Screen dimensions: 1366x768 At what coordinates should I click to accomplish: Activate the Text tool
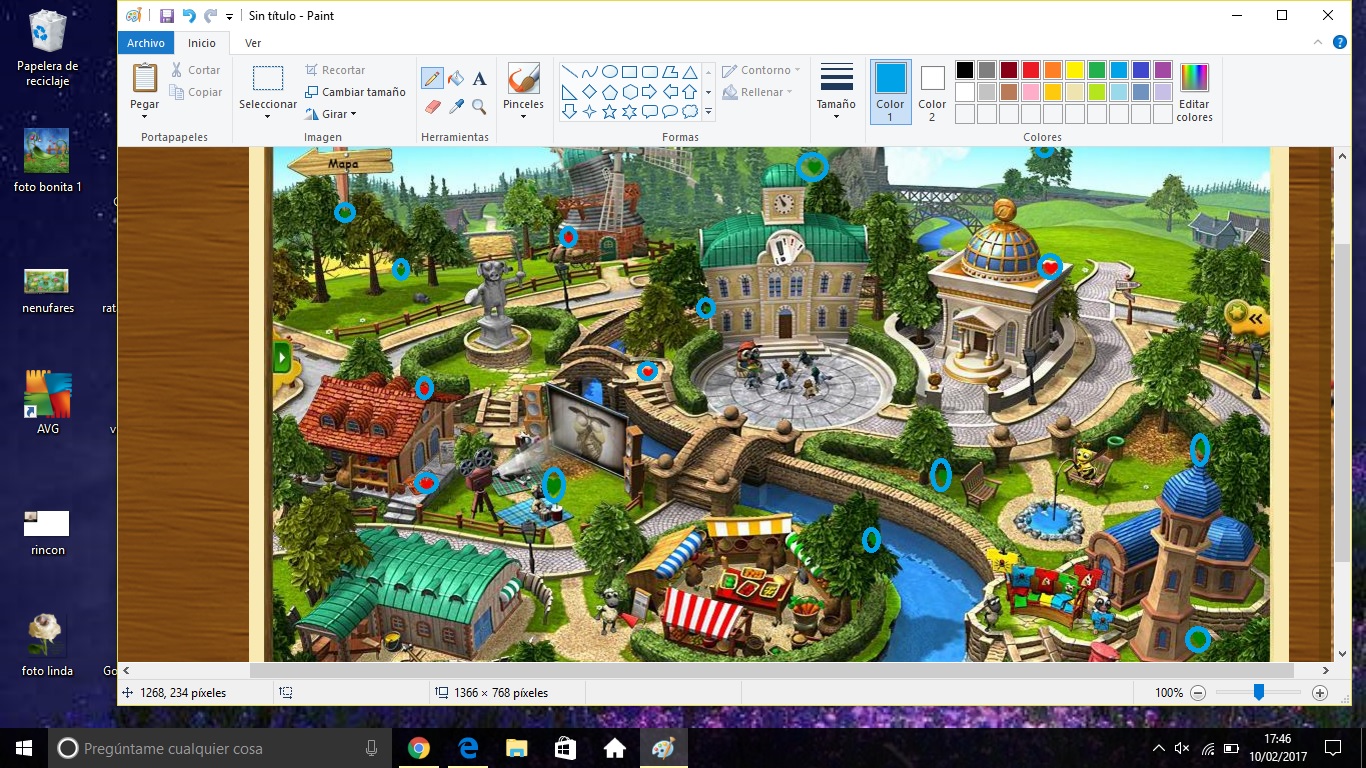pyautogui.click(x=480, y=78)
